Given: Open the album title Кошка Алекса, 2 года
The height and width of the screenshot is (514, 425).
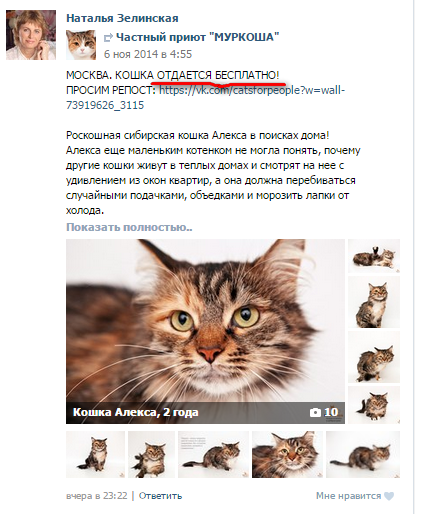Looking at the screenshot, I should (x=135, y=412).
